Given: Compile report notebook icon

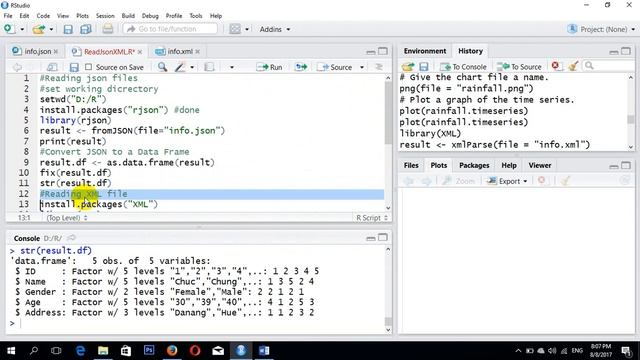Looking at the screenshot, I should pos(209,67).
